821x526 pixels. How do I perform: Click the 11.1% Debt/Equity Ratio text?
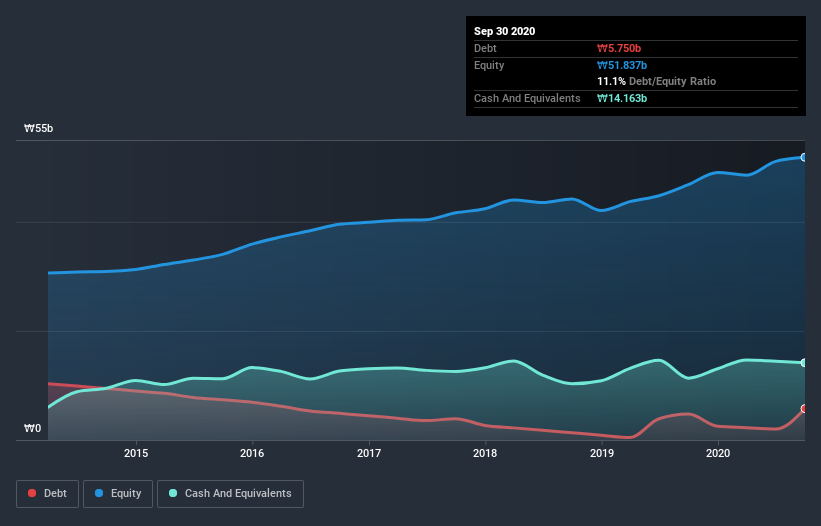point(657,82)
